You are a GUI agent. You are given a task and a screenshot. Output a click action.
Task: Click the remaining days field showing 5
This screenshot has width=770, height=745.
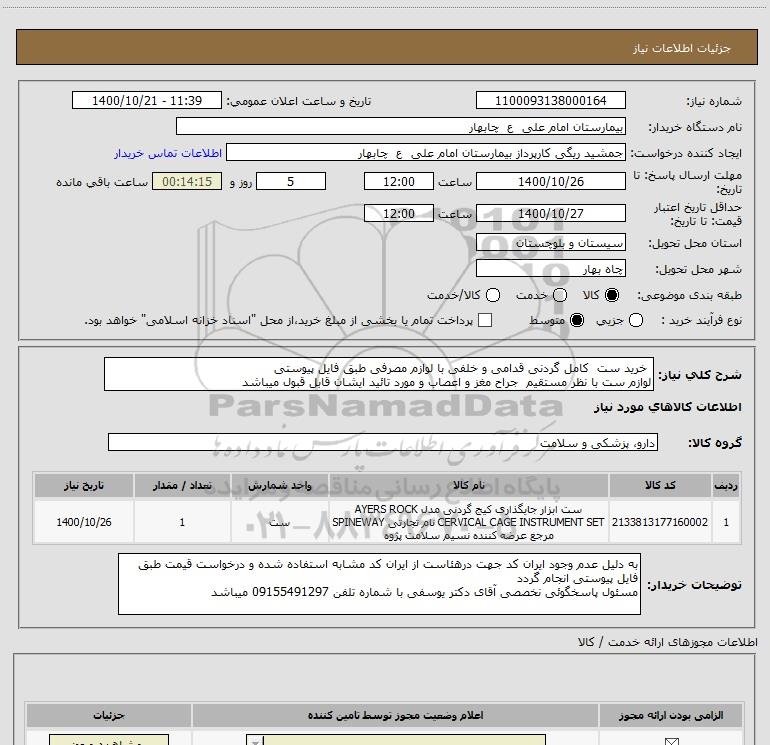pos(291,181)
